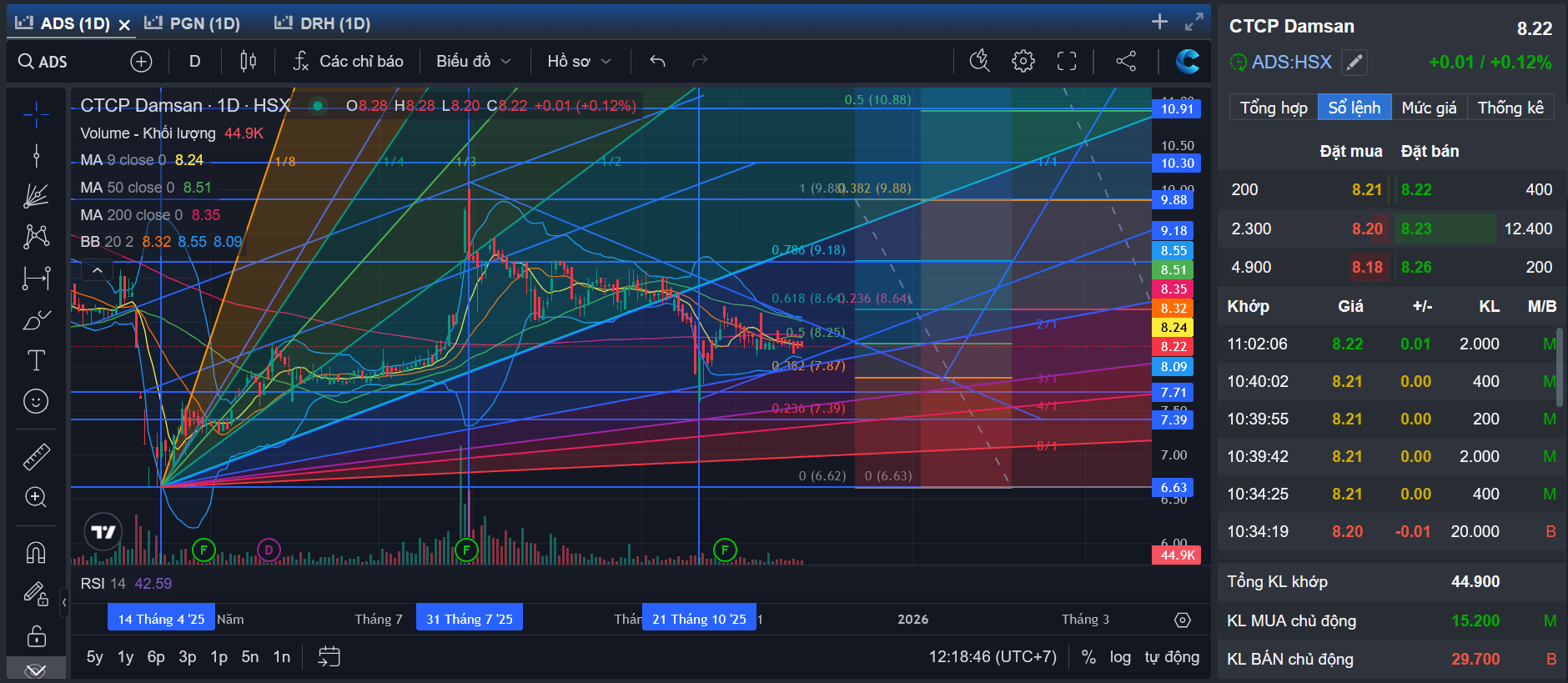Switch to the DRH (1D) chart tab
The height and width of the screenshot is (683, 1568).
323,23
